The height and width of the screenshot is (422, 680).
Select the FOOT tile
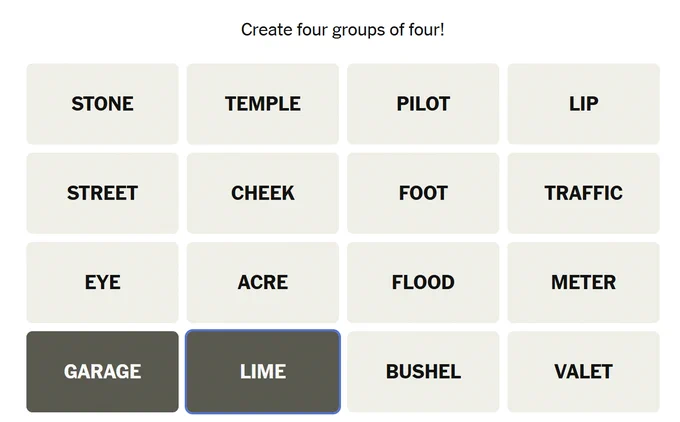[x=423, y=193]
